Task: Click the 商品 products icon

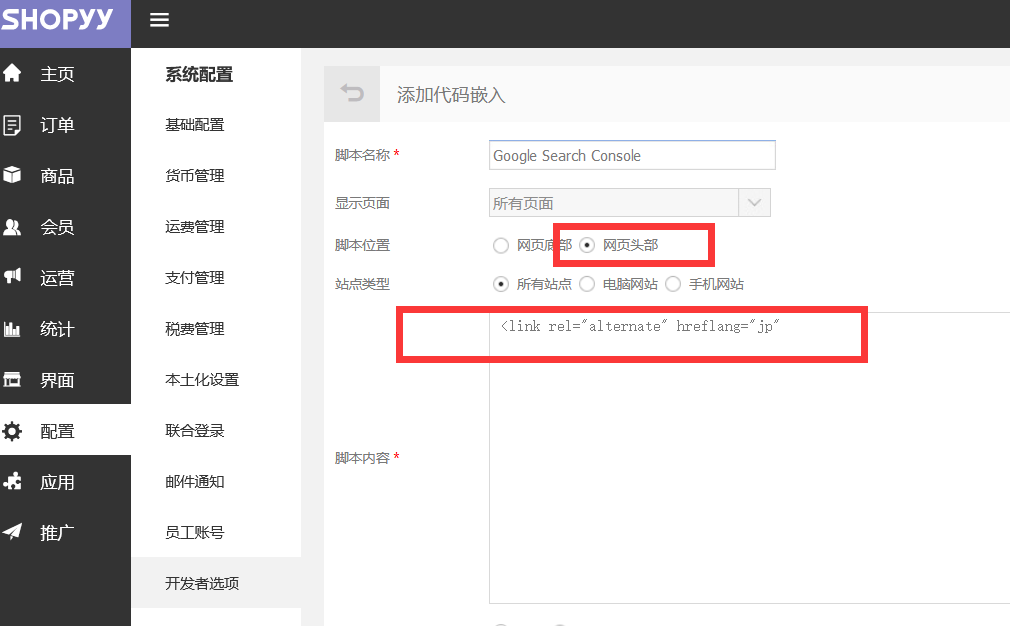Action: click(x=12, y=175)
